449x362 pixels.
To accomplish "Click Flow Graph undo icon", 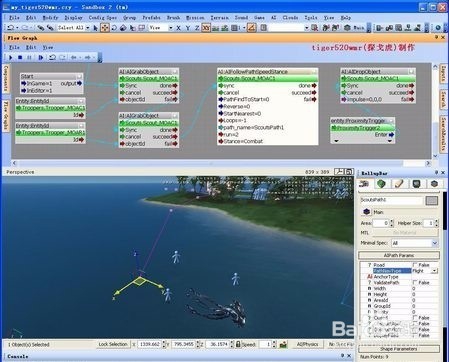I will click(x=52, y=58).
